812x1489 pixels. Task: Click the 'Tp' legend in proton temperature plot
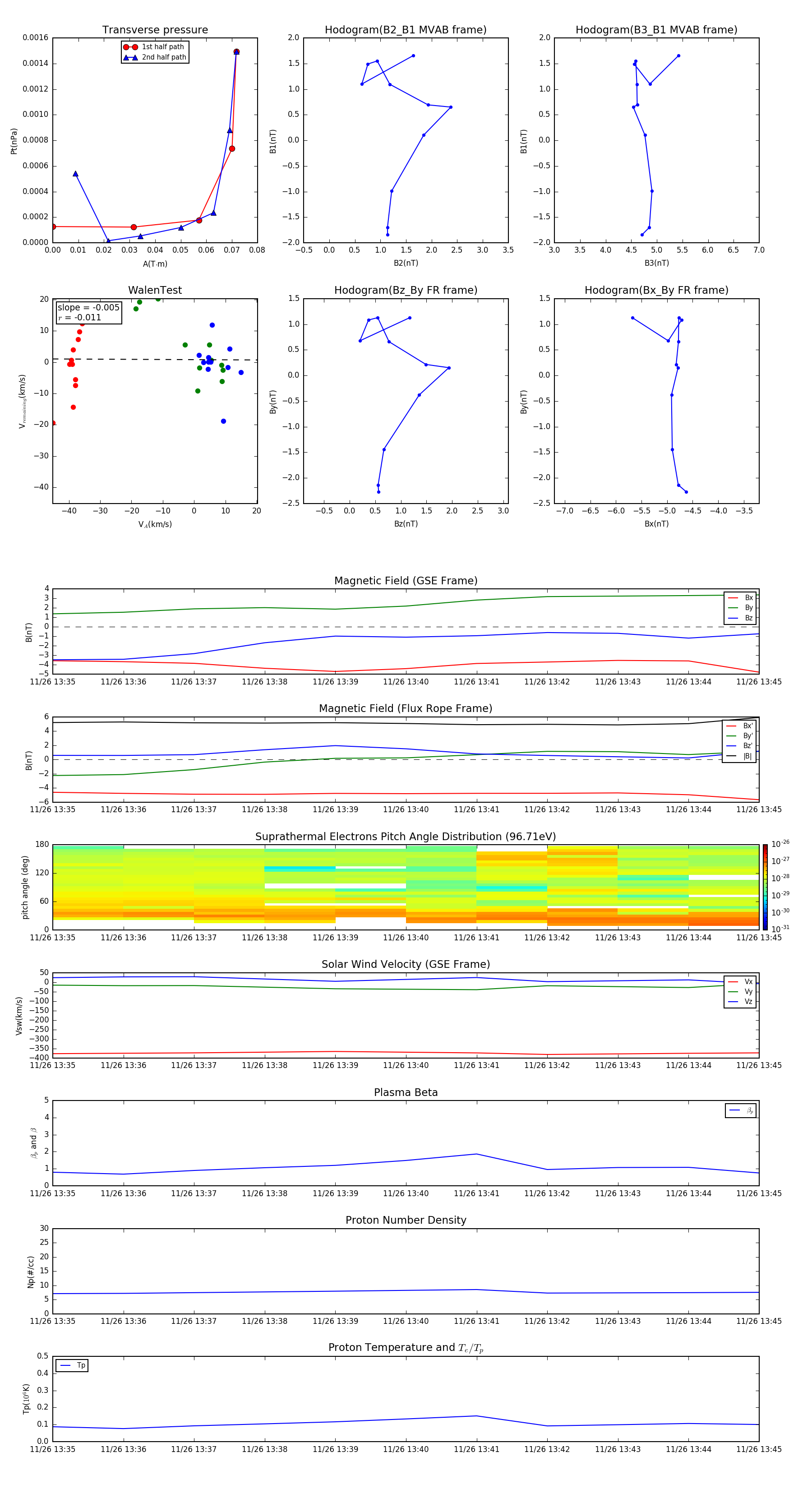tap(72, 1365)
